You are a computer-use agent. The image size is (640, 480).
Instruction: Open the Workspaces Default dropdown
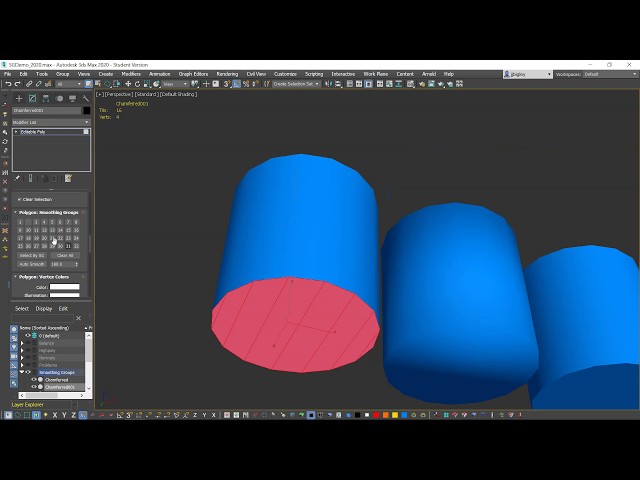(x=610, y=74)
